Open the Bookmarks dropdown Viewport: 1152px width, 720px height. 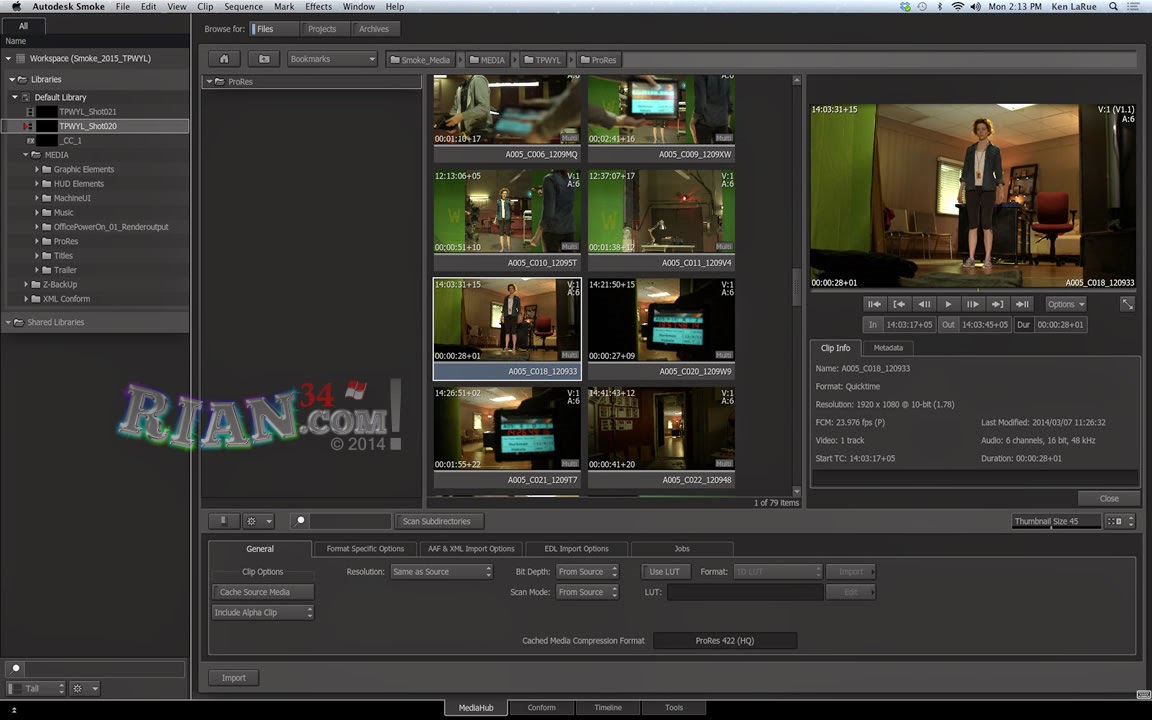coord(332,59)
